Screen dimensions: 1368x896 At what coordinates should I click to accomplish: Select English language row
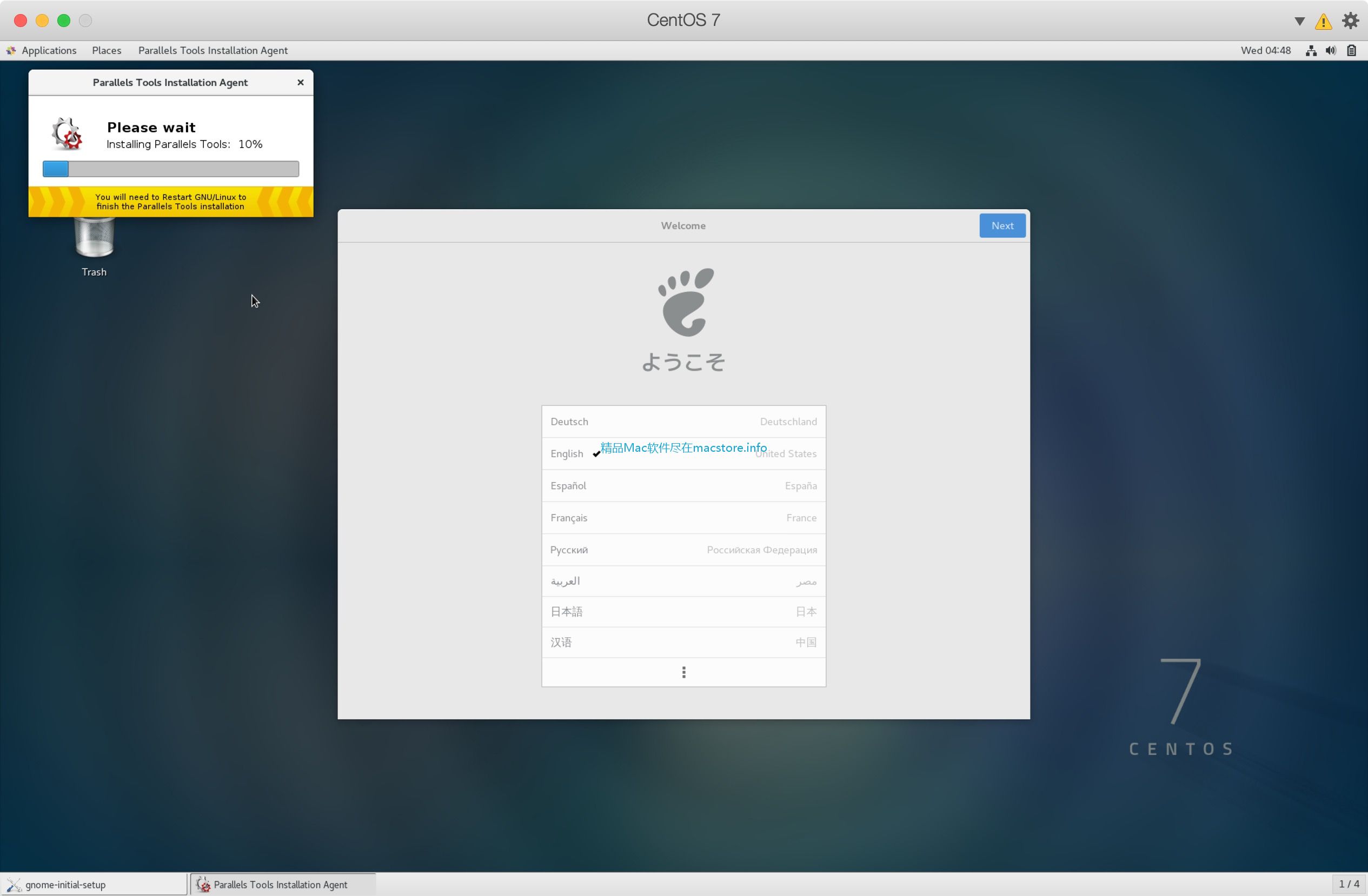point(683,454)
